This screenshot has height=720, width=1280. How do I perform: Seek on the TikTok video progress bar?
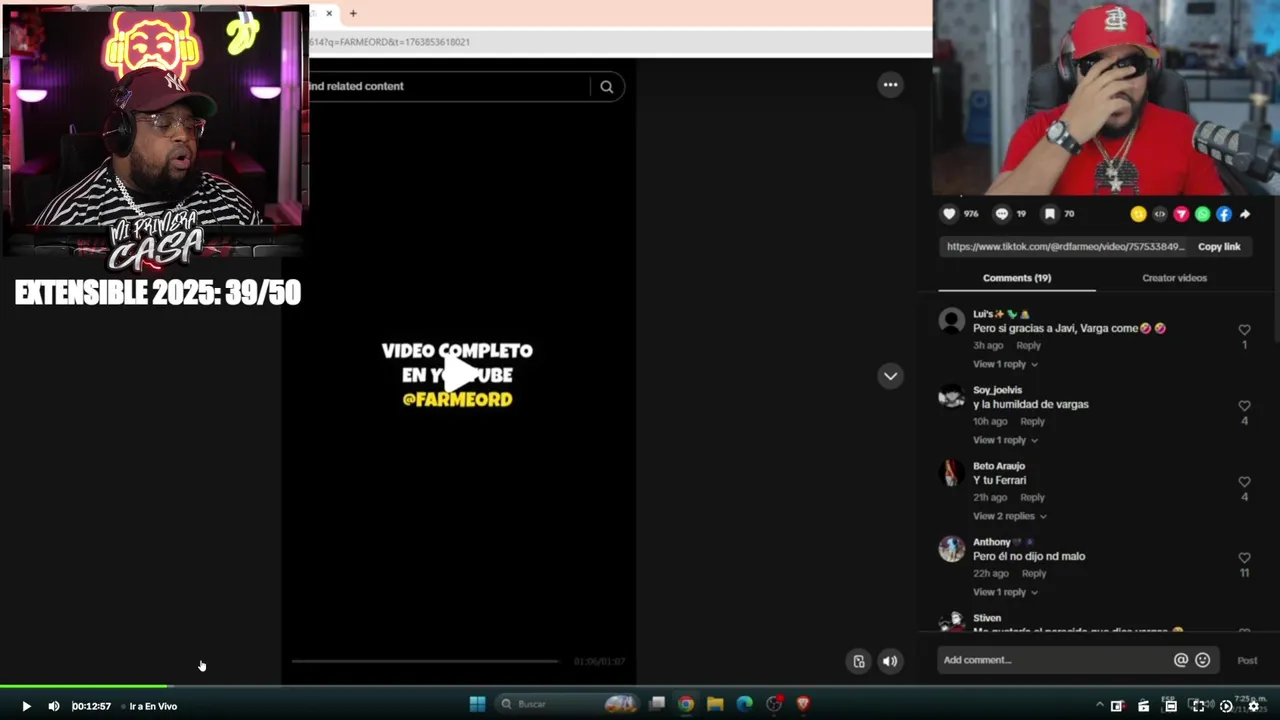coord(425,661)
